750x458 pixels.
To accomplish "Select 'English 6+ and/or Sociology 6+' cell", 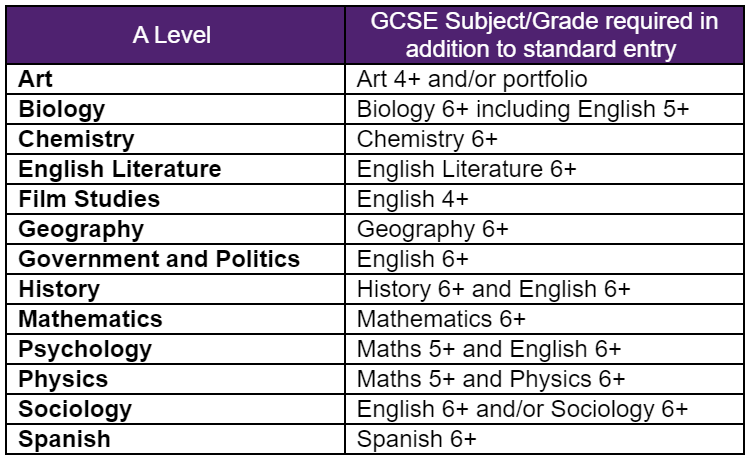I will (522, 409).
